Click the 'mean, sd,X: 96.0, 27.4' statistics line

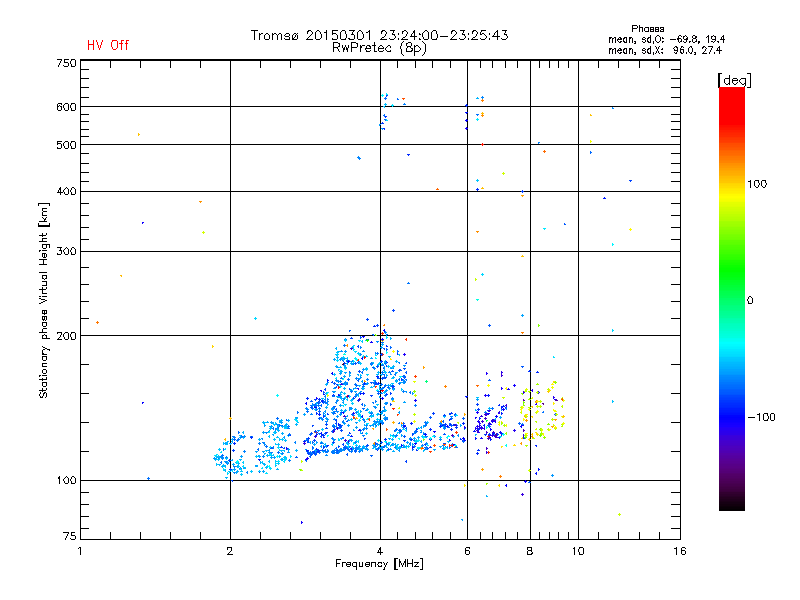click(x=665, y=50)
